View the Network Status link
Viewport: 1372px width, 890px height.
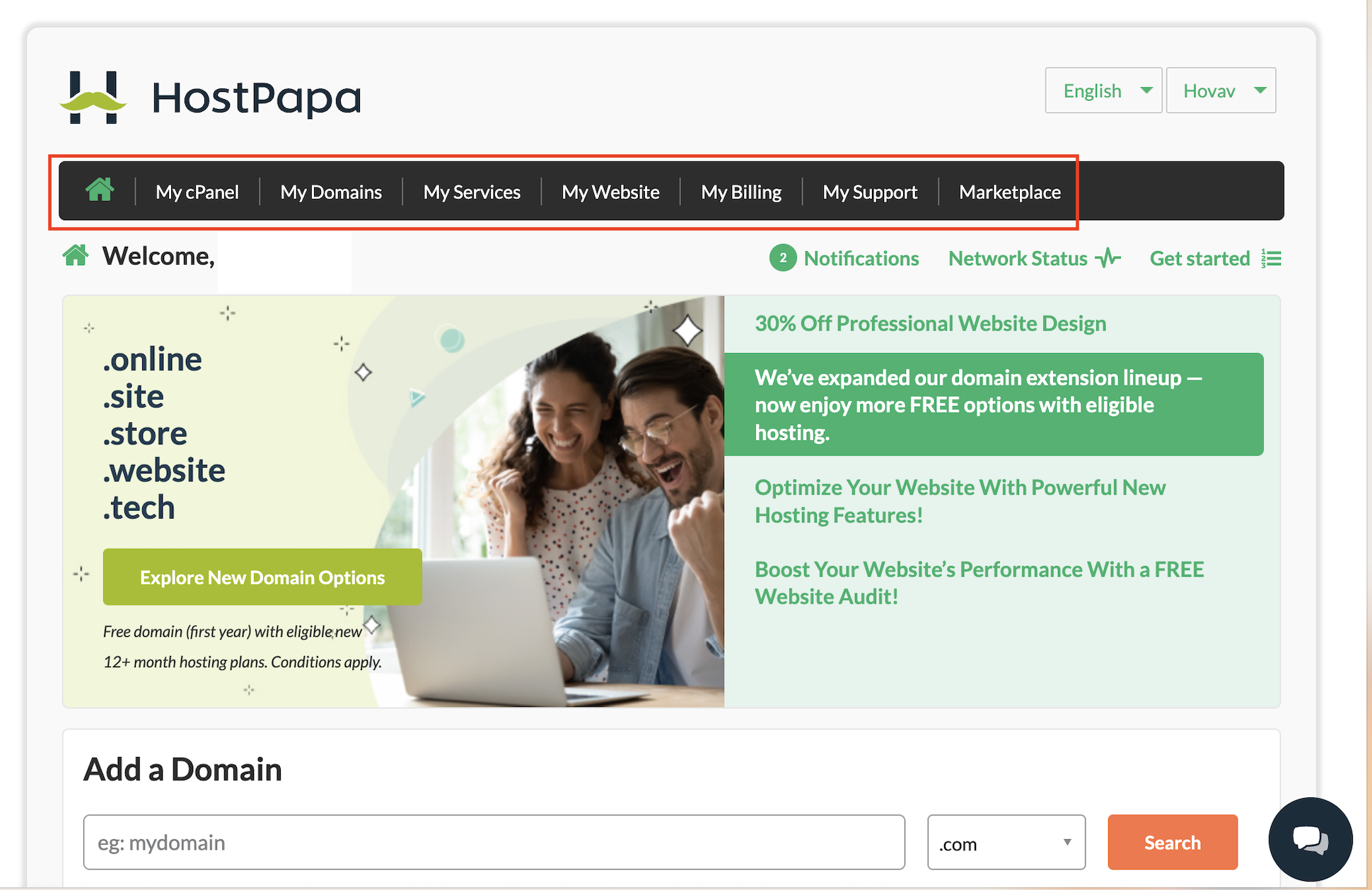[x=1018, y=258]
